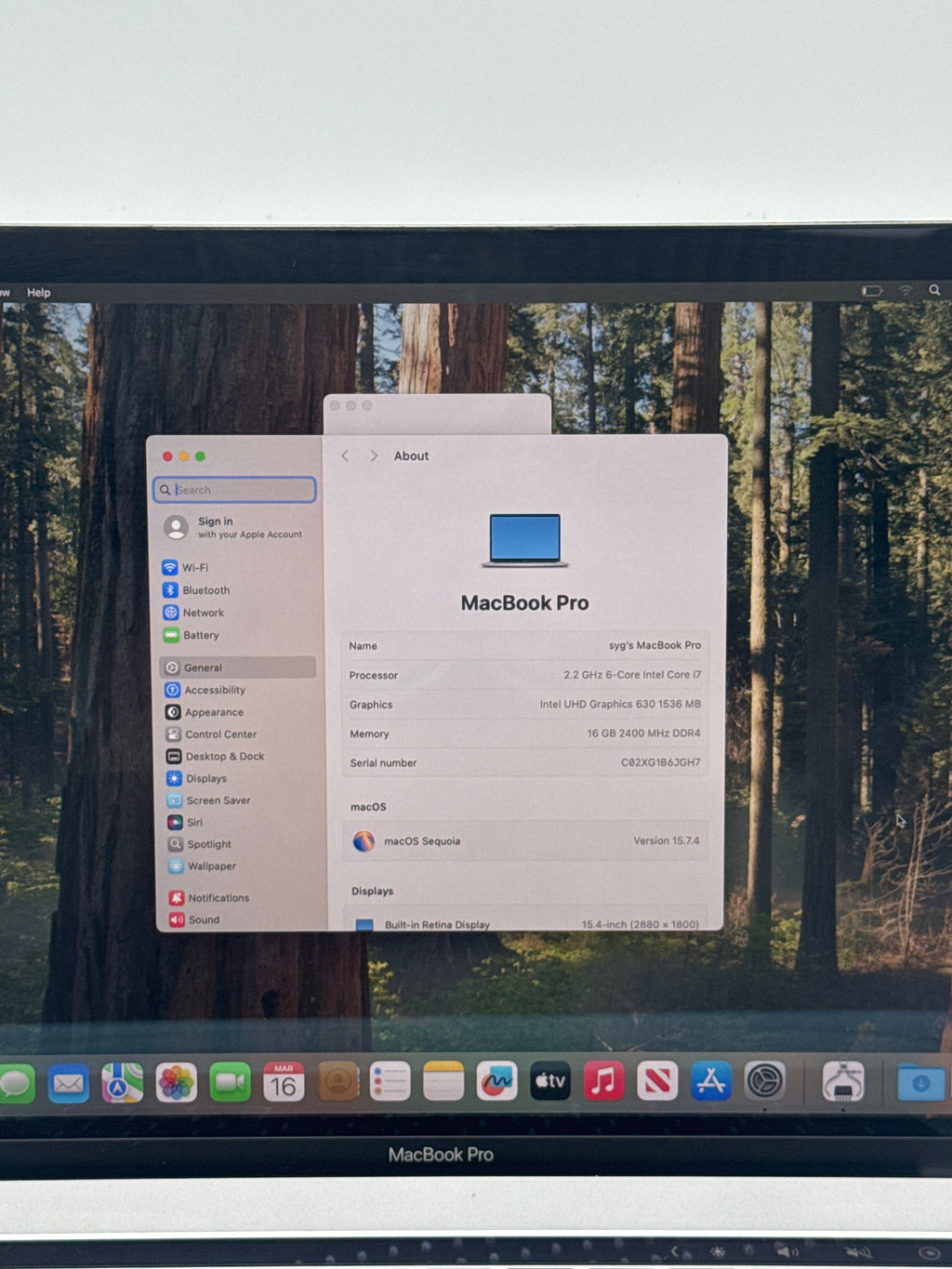952x1269 pixels.
Task: Click Processor value 2.2 GHz 6-Core Intel Core i7
Action: pos(632,675)
